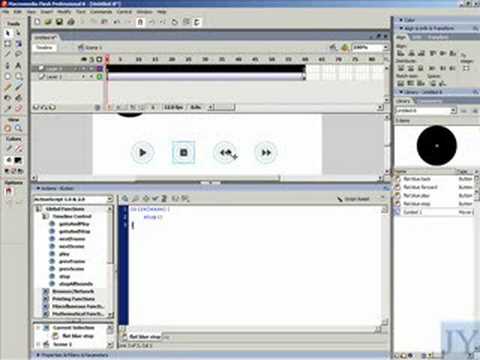Toggle the To Stage align button
The width and height of the screenshot is (480, 360).
tap(466, 68)
